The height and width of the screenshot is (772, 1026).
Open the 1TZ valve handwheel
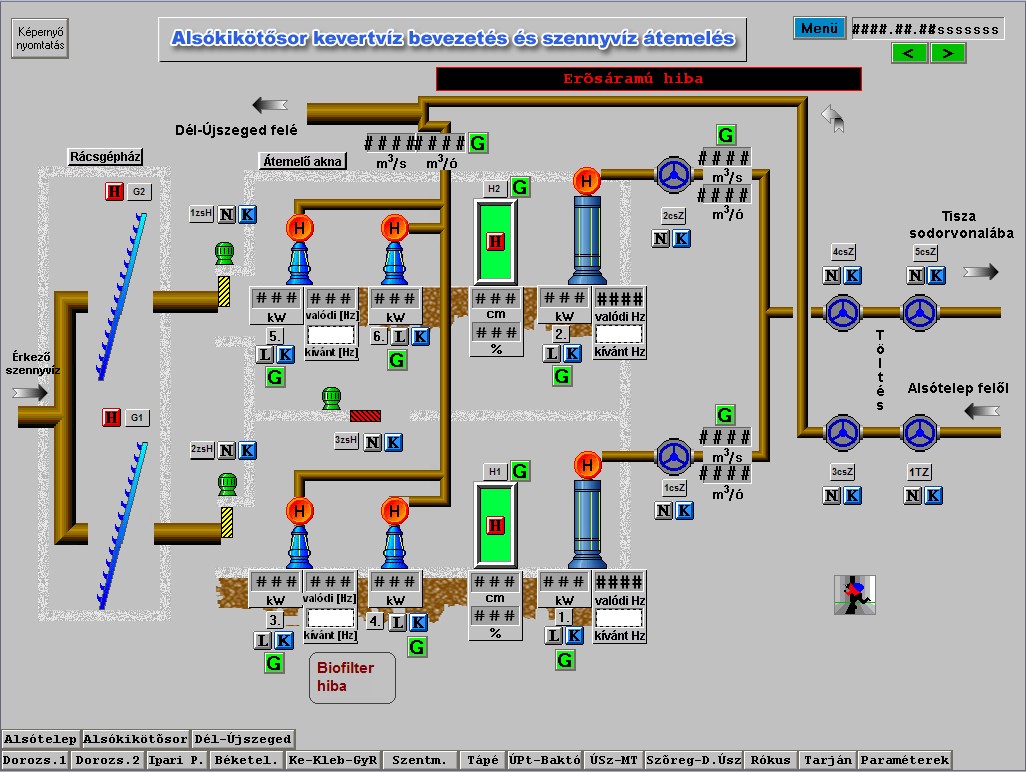(921, 432)
